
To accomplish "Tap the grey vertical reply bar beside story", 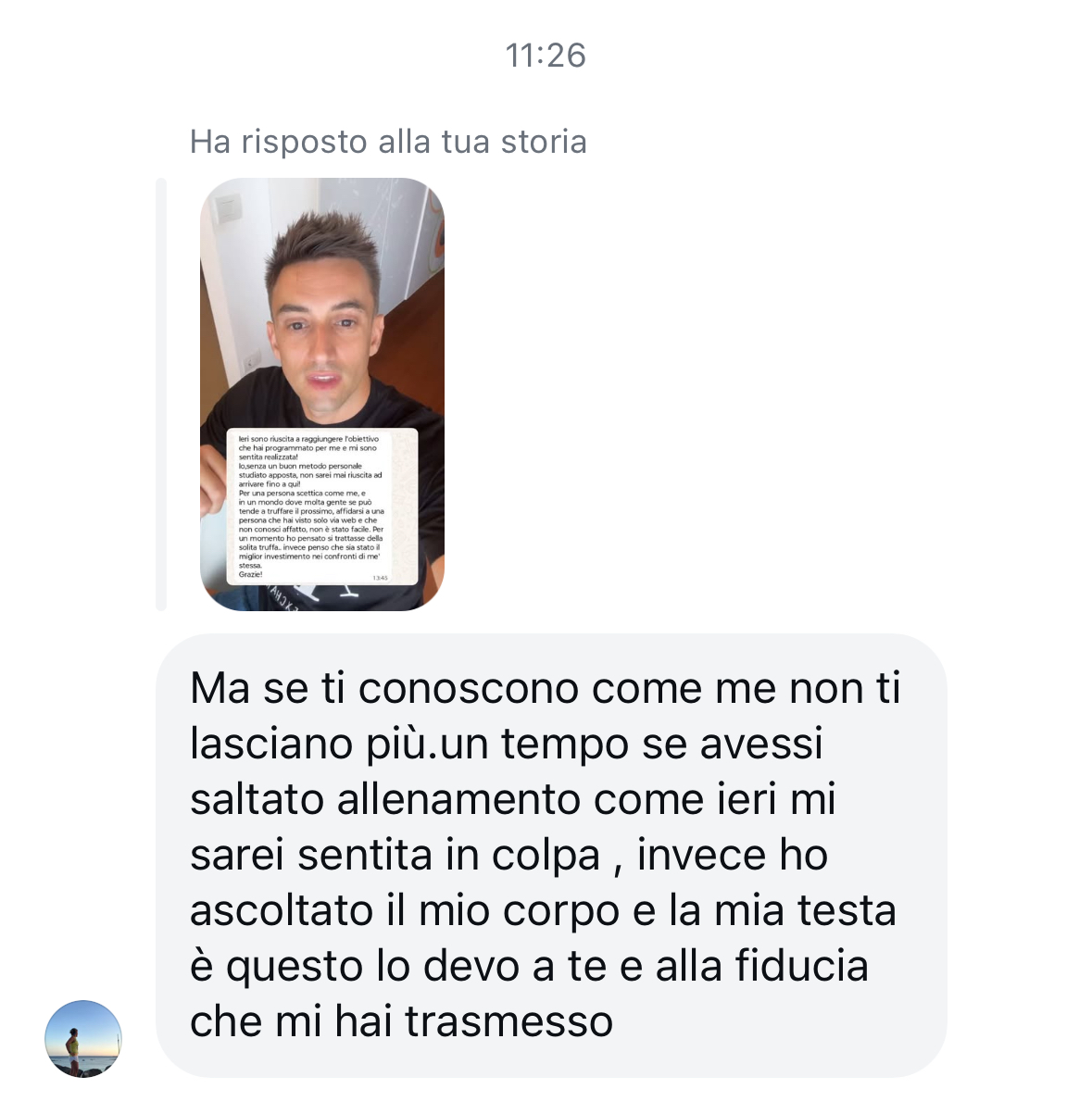I will coord(161,394).
